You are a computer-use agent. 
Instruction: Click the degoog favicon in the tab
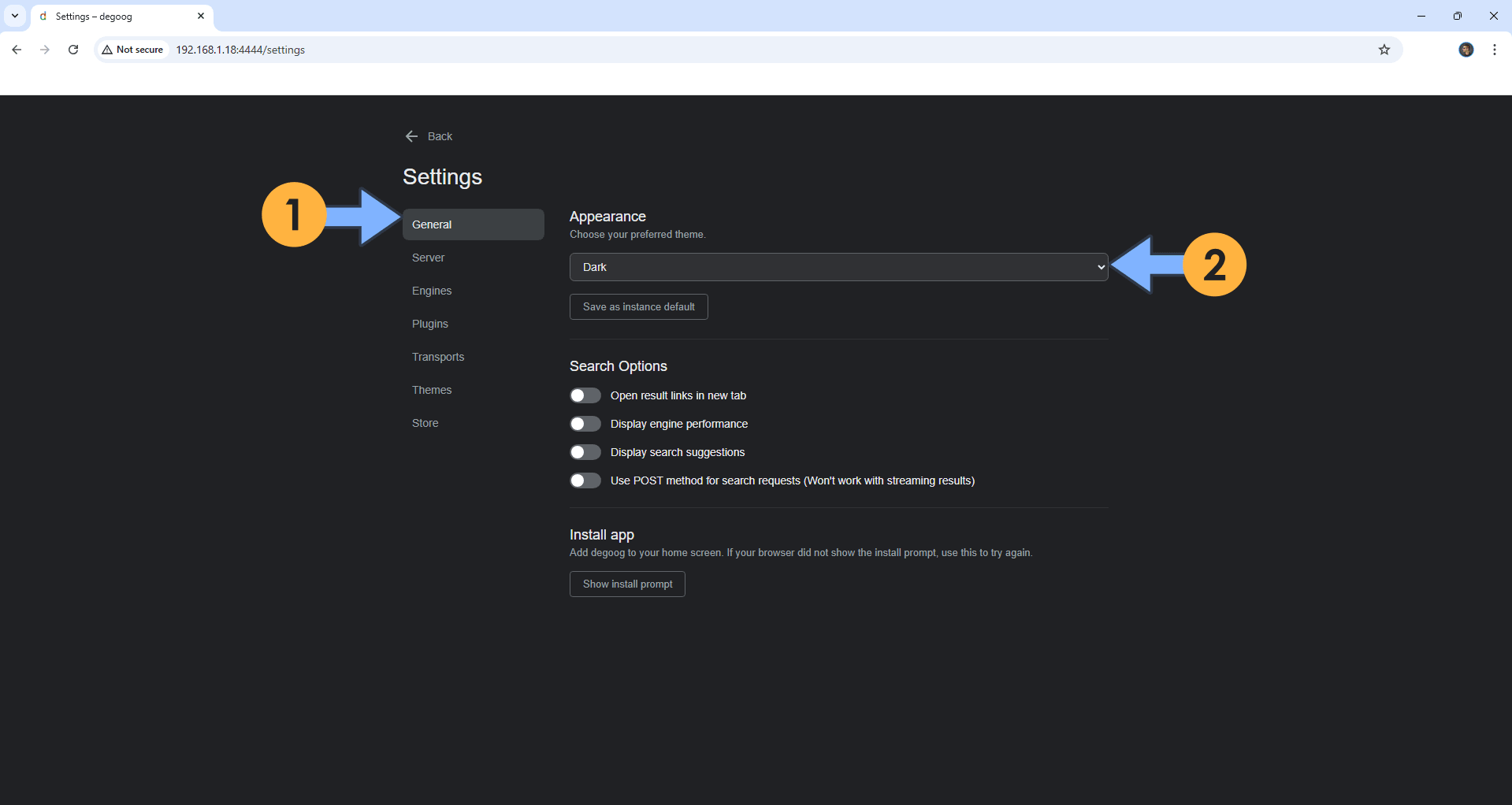(43, 16)
